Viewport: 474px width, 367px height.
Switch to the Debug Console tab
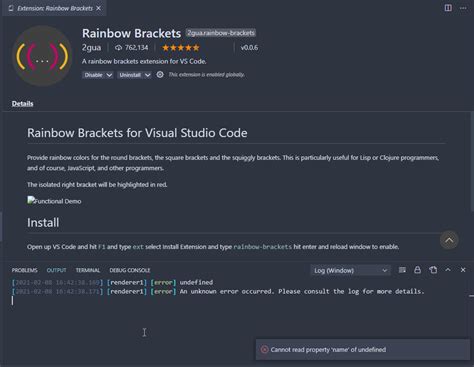130,270
